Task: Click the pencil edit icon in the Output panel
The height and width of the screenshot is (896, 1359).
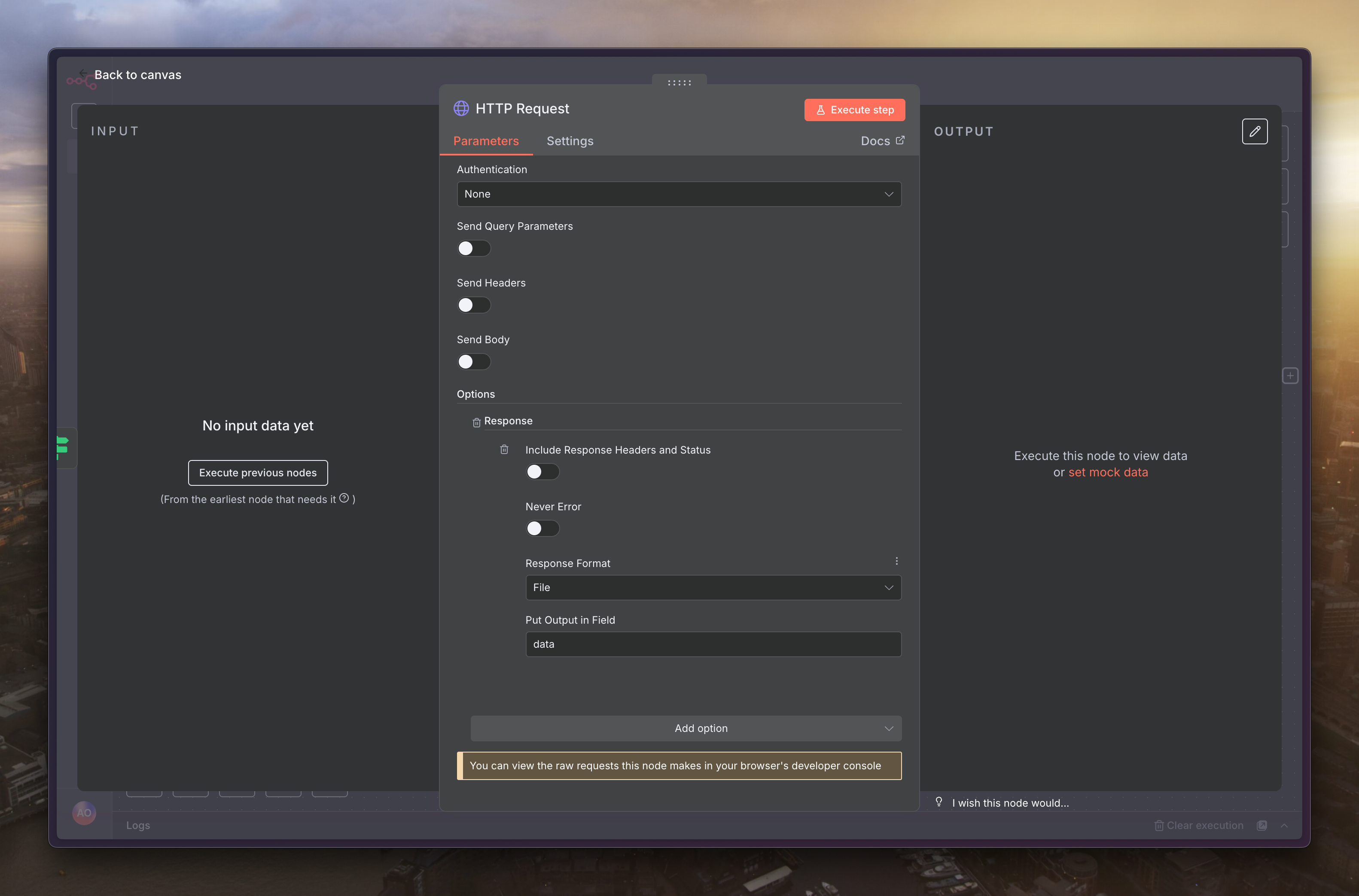Action: tap(1255, 131)
